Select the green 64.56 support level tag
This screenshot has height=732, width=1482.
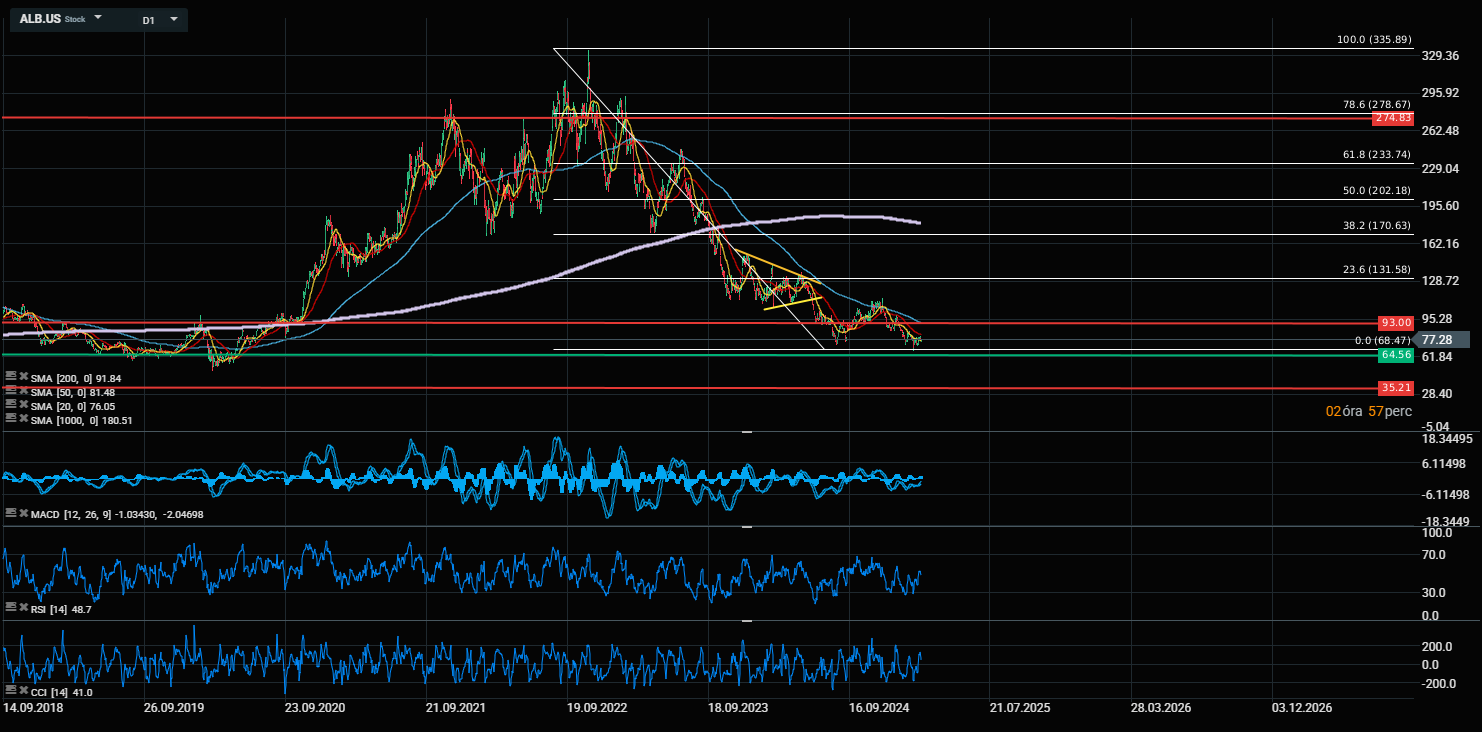1395,355
